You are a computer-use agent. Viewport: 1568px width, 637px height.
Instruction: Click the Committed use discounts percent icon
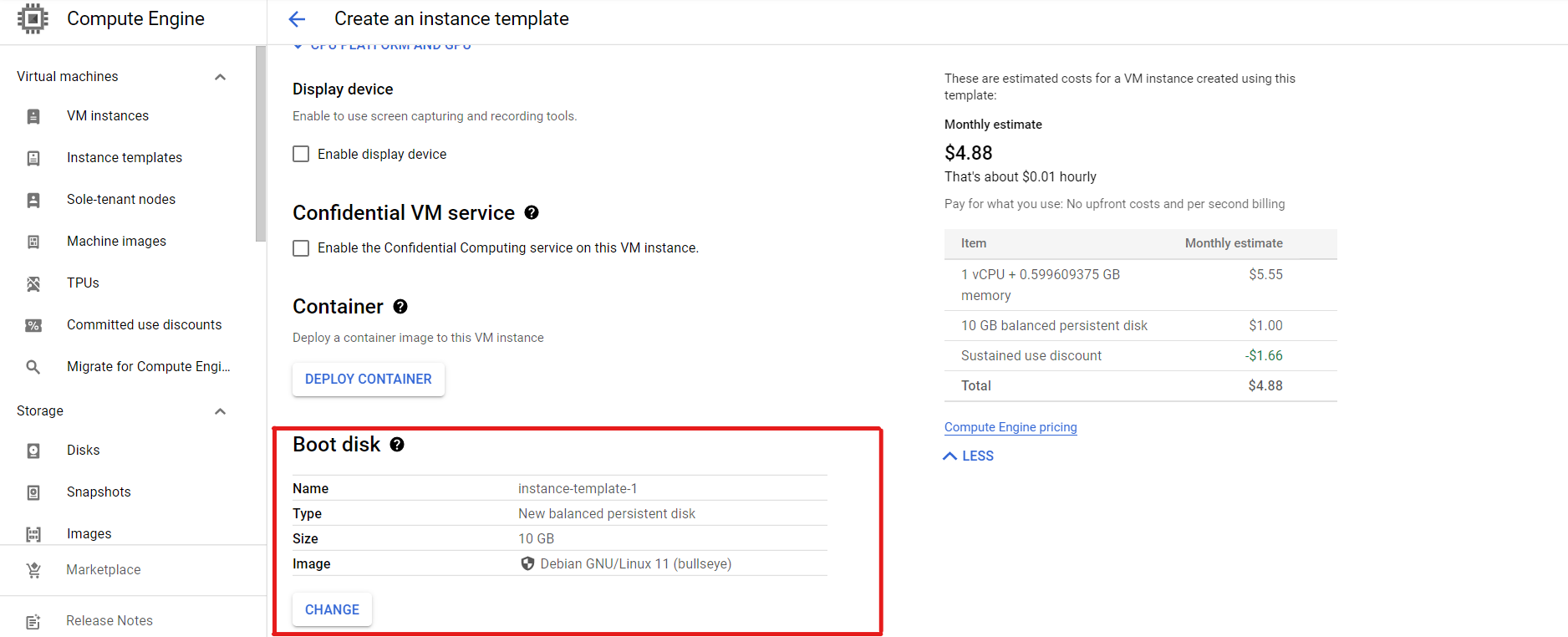[33, 325]
